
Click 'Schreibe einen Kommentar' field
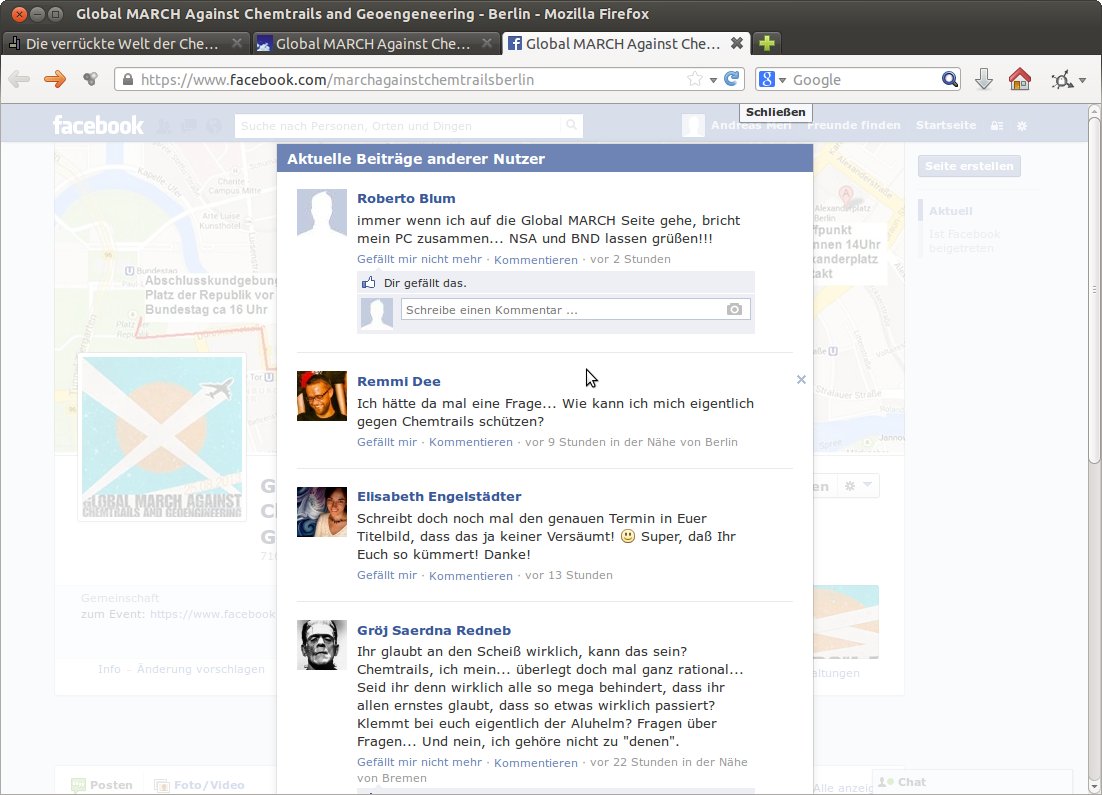pos(576,309)
